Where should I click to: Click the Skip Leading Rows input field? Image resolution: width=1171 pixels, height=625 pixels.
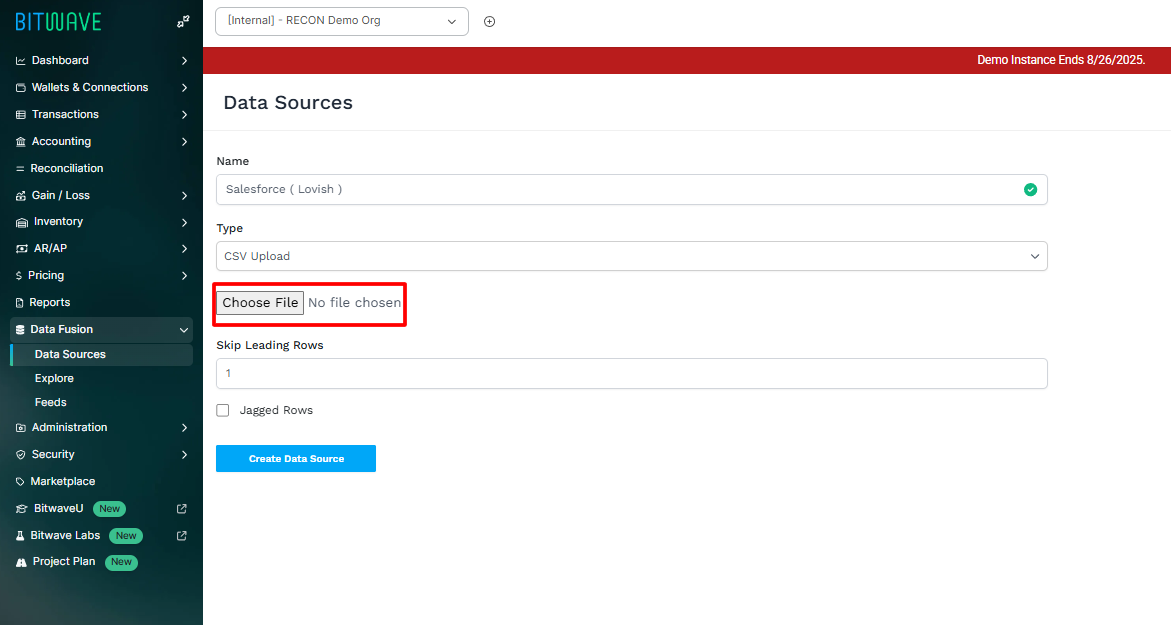[x=632, y=373]
